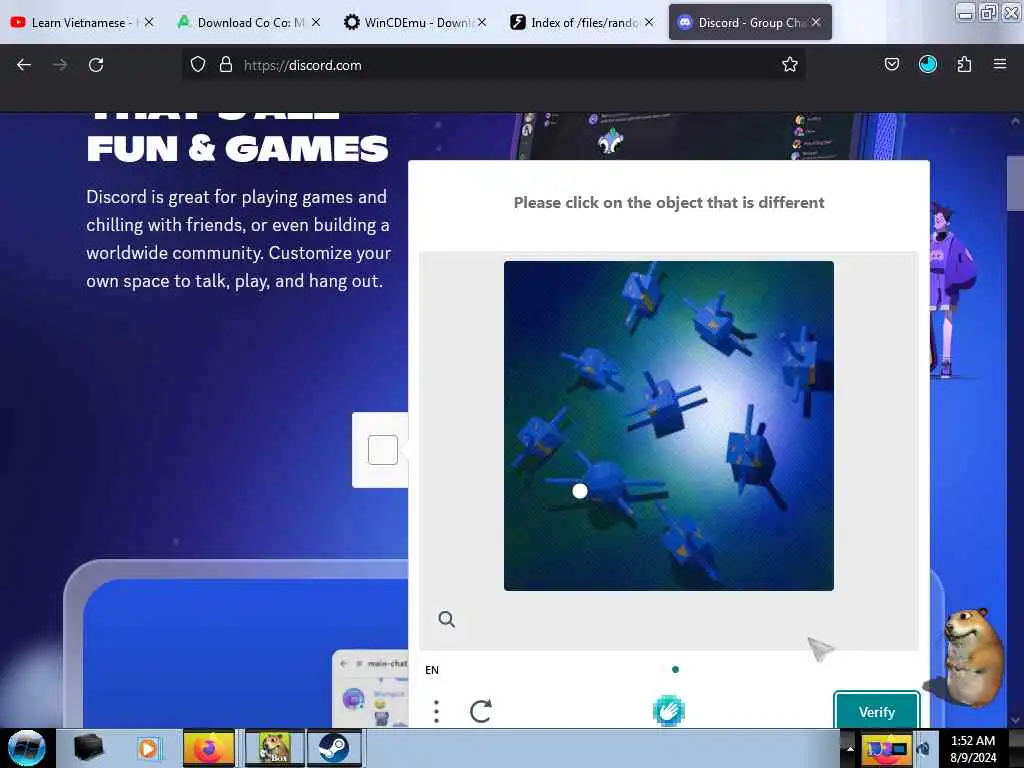
Task: Click the captcha challenge image
Action: (669, 426)
